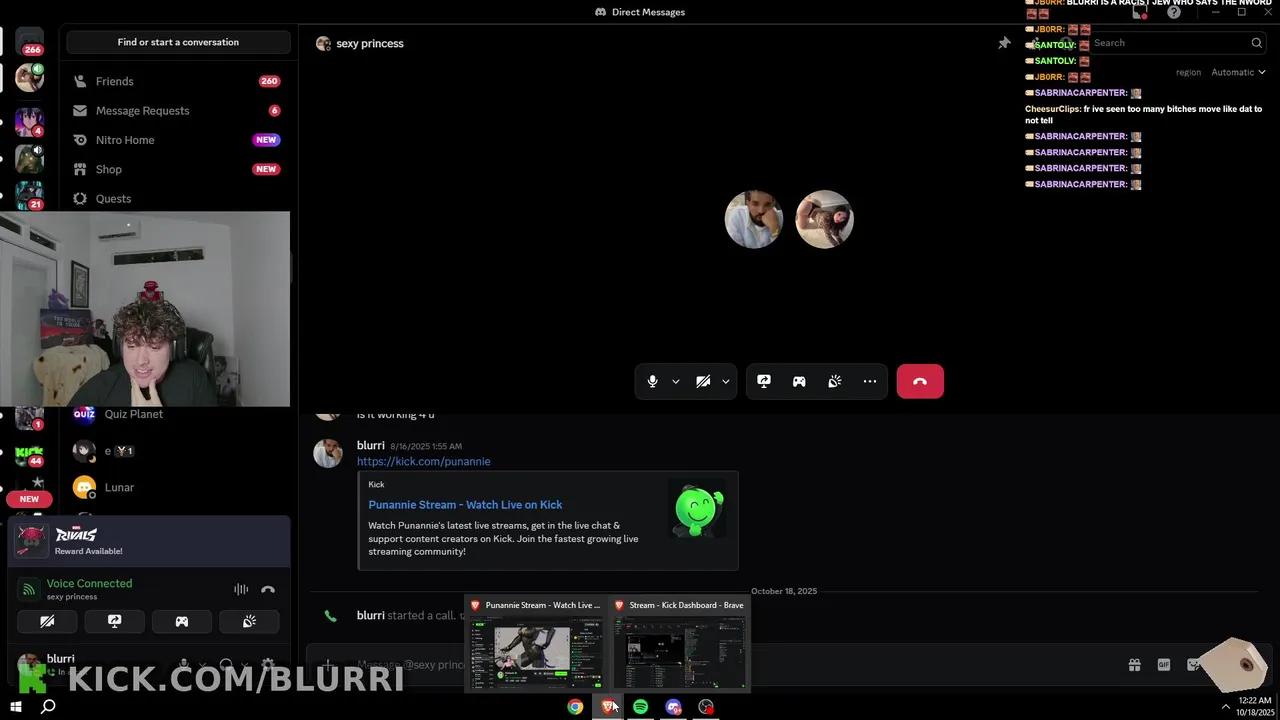Mute the microphone in the call controls
The width and height of the screenshot is (1280, 720).
(653, 381)
